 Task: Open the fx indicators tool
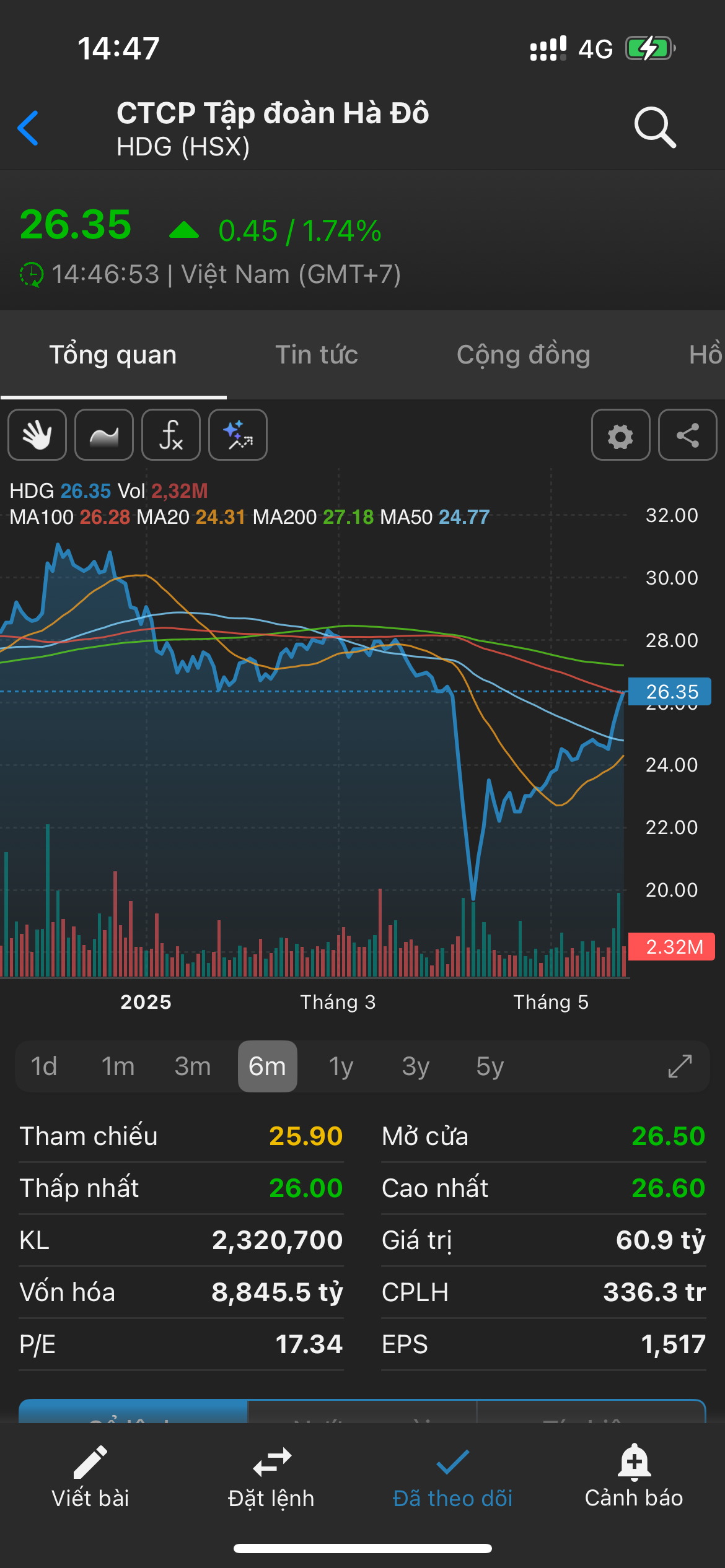tap(171, 435)
